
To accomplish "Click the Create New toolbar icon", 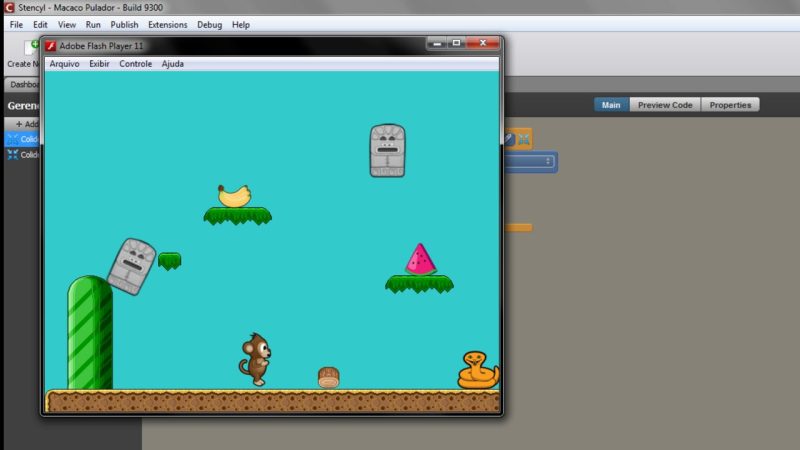I will click(x=32, y=47).
